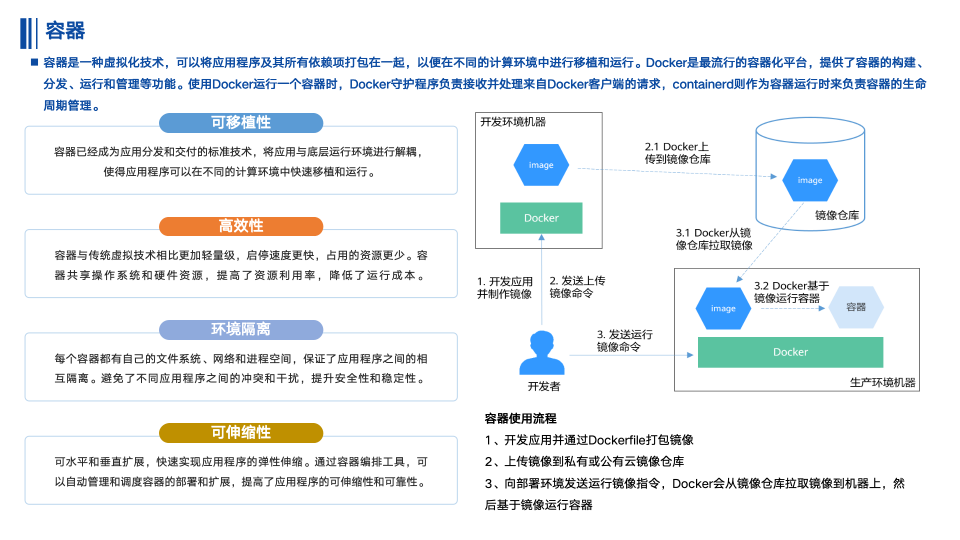Click the label 2.1 Docker上传到镜像仓库
Screen dimensions: 960x540
click(678, 153)
